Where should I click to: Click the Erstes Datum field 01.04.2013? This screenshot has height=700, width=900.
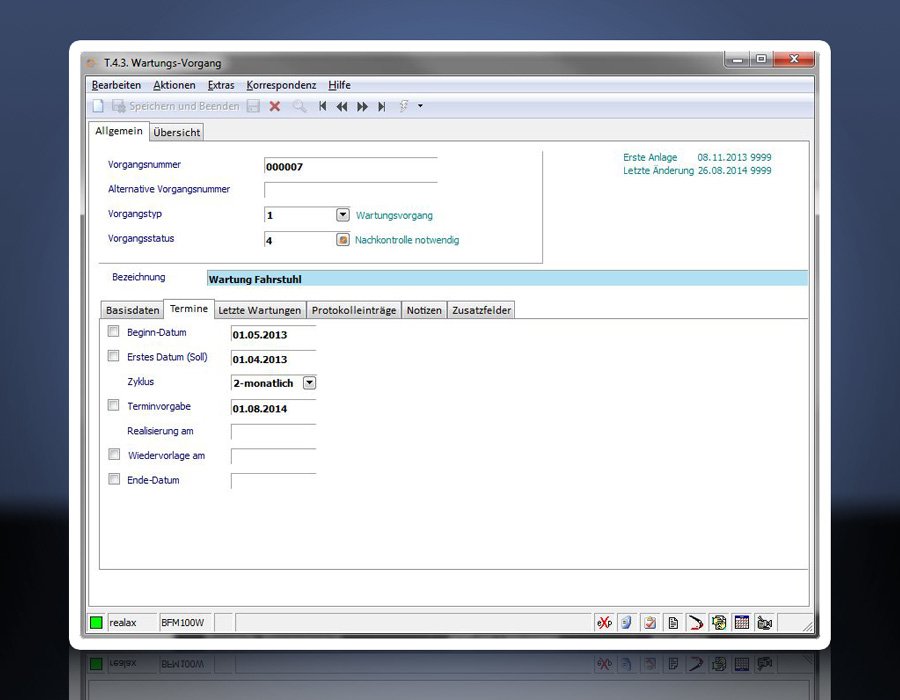273,359
